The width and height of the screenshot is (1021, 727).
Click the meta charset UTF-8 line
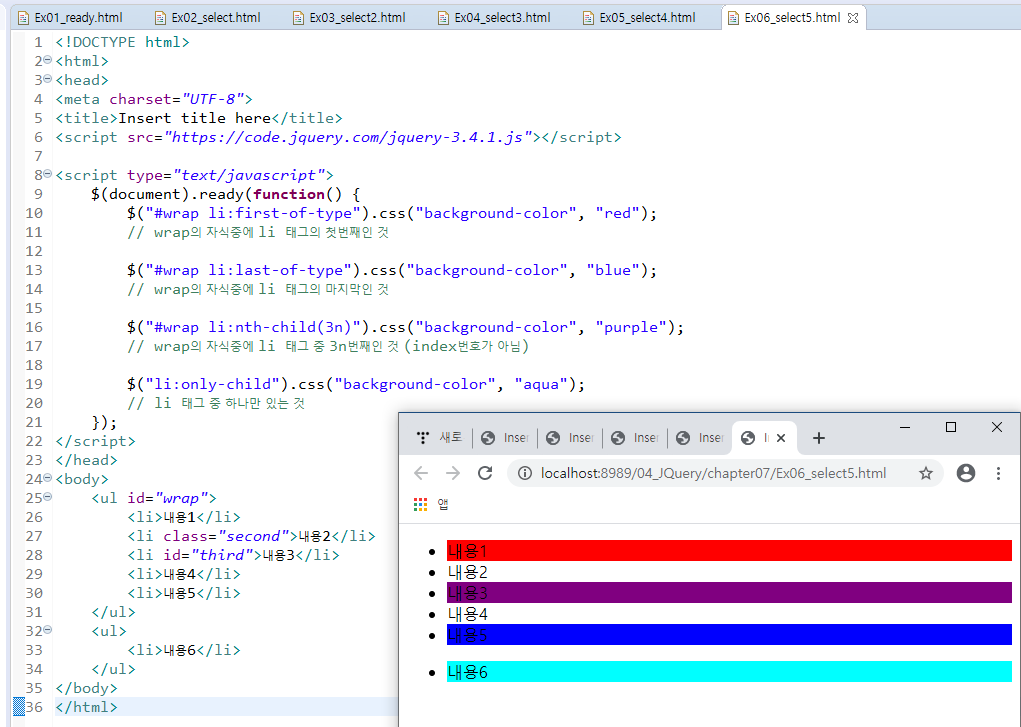[154, 99]
